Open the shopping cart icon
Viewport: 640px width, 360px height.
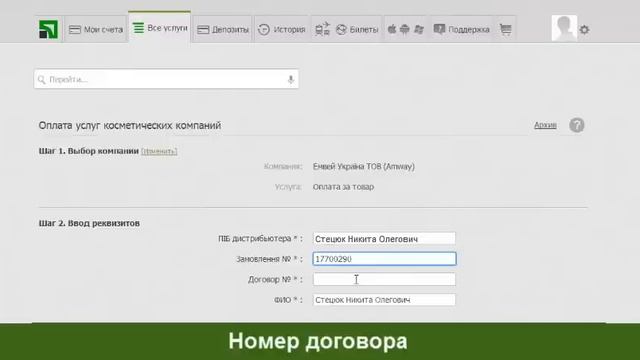(x=506, y=29)
